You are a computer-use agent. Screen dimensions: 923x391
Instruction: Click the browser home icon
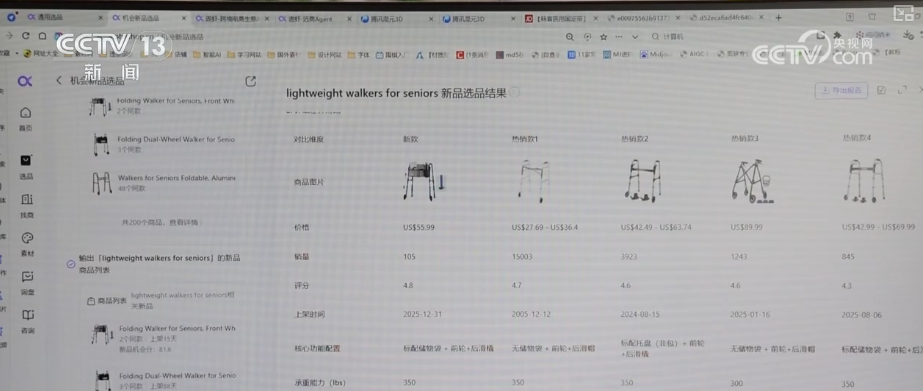(x=43, y=35)
